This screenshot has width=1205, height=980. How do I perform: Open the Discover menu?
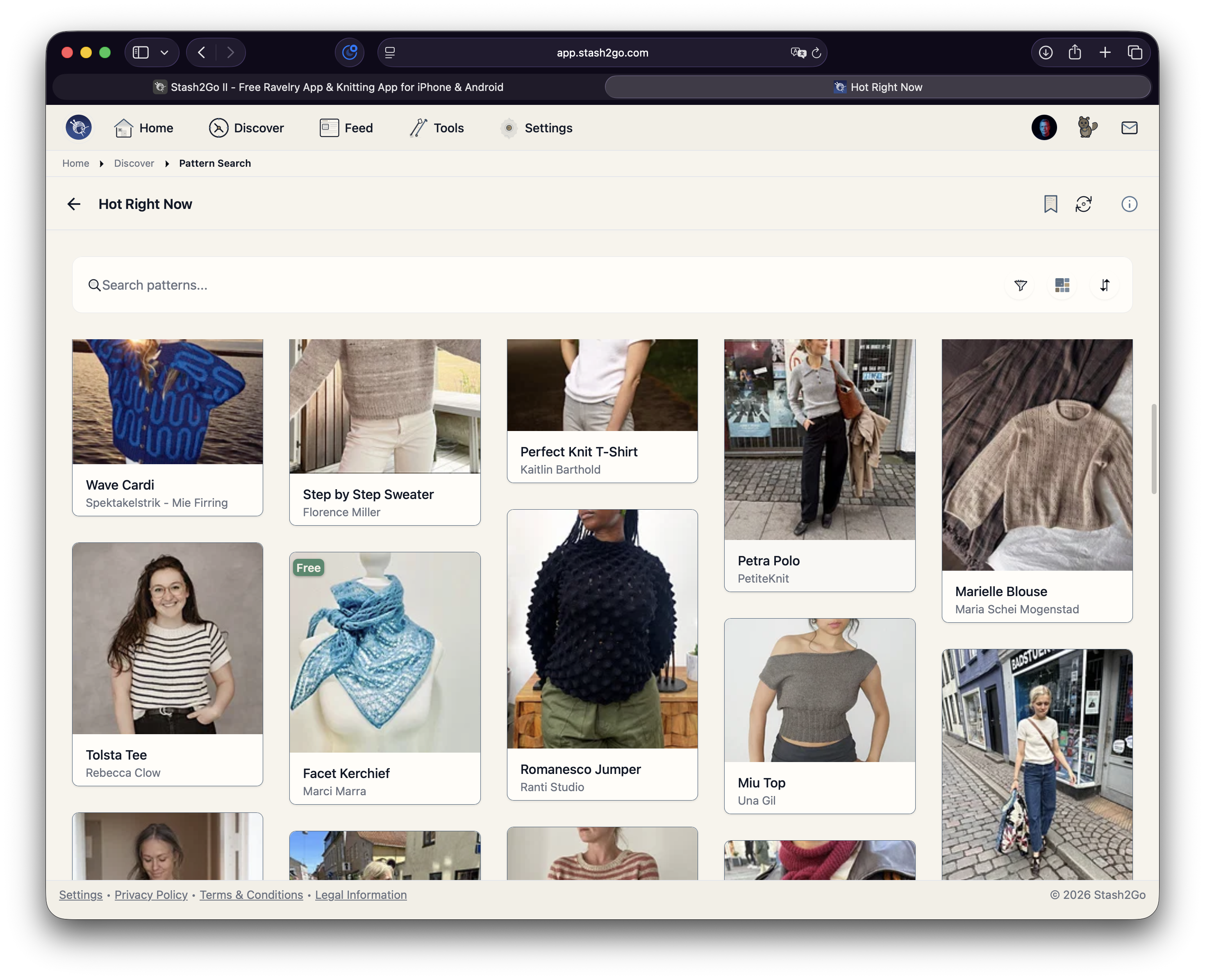pyautogui.click(x=246, y=128)
